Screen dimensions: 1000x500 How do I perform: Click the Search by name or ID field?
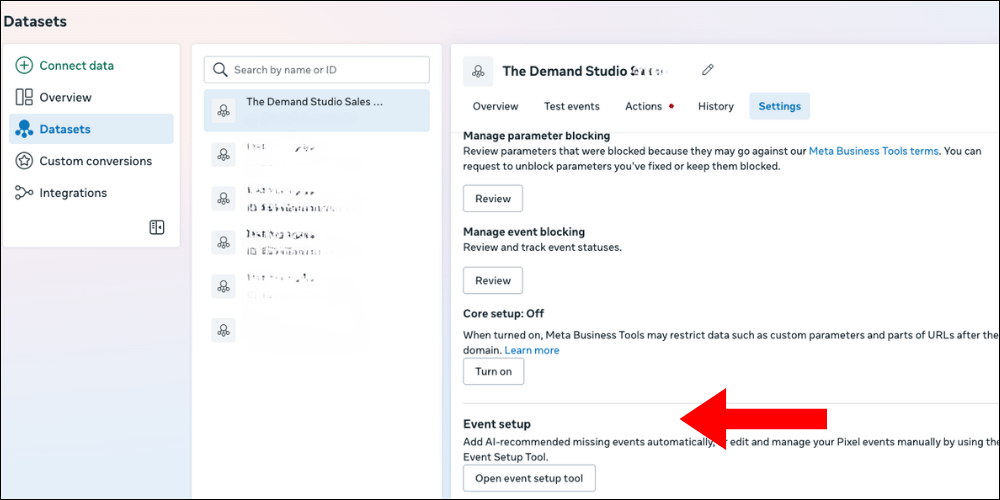[x=317, y=70]
